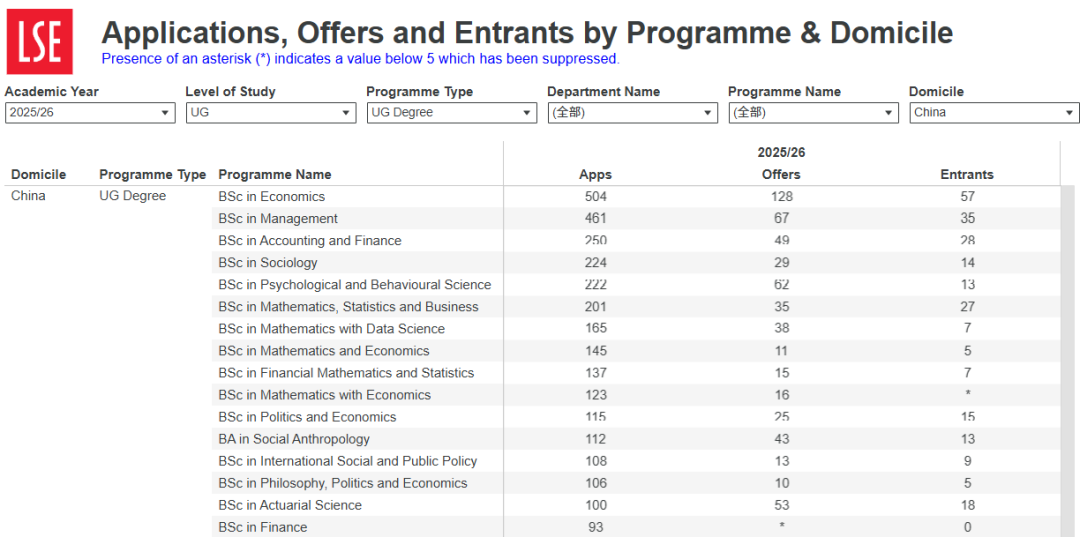Open the Domicile dropdown showing China
This screenshot has width=1080, height=537.
994,113
